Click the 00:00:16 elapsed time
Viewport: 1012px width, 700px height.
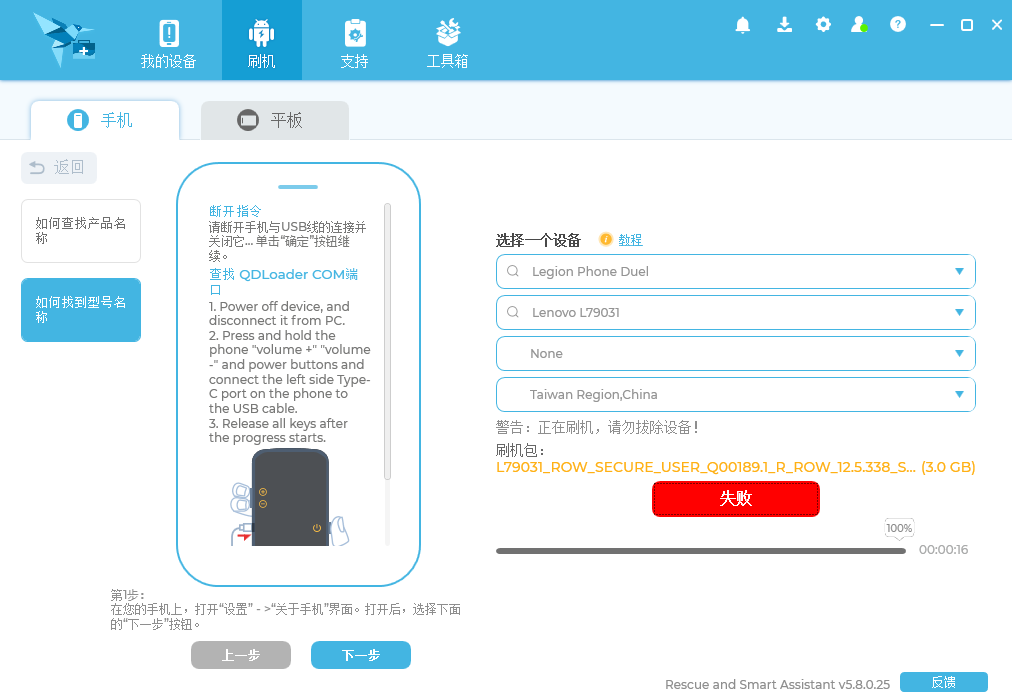point(944,550)
